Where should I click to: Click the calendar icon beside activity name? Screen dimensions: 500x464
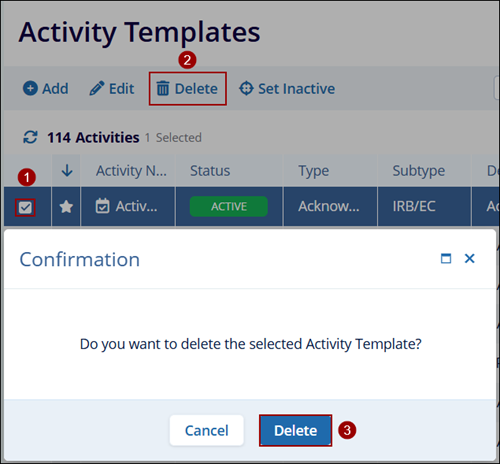pyautogui.click(x=102, y=206)
